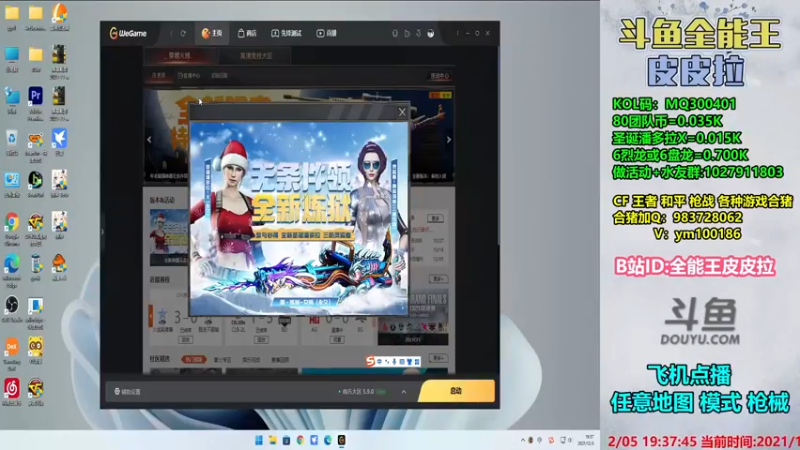Open Edge from the taskbar
Screen dimensions: 800x450
(x=328, y=440)
